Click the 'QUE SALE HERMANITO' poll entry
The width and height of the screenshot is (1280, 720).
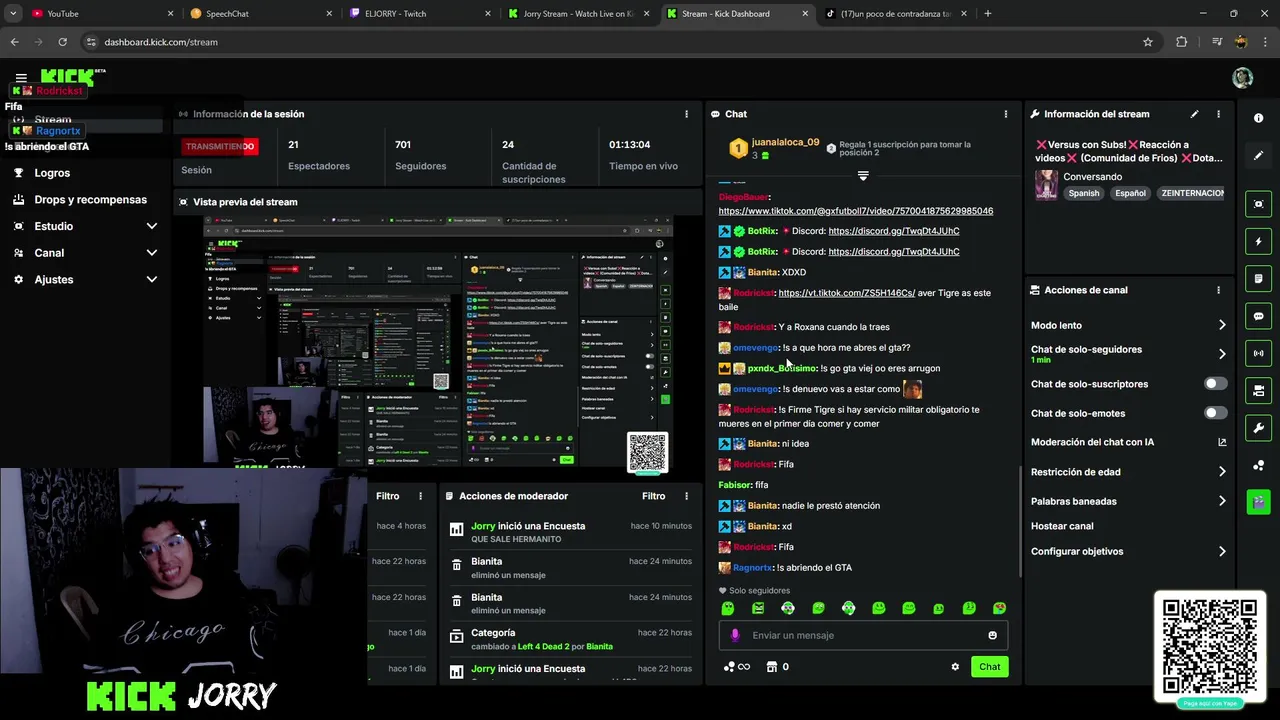click(x=570, y=532)
